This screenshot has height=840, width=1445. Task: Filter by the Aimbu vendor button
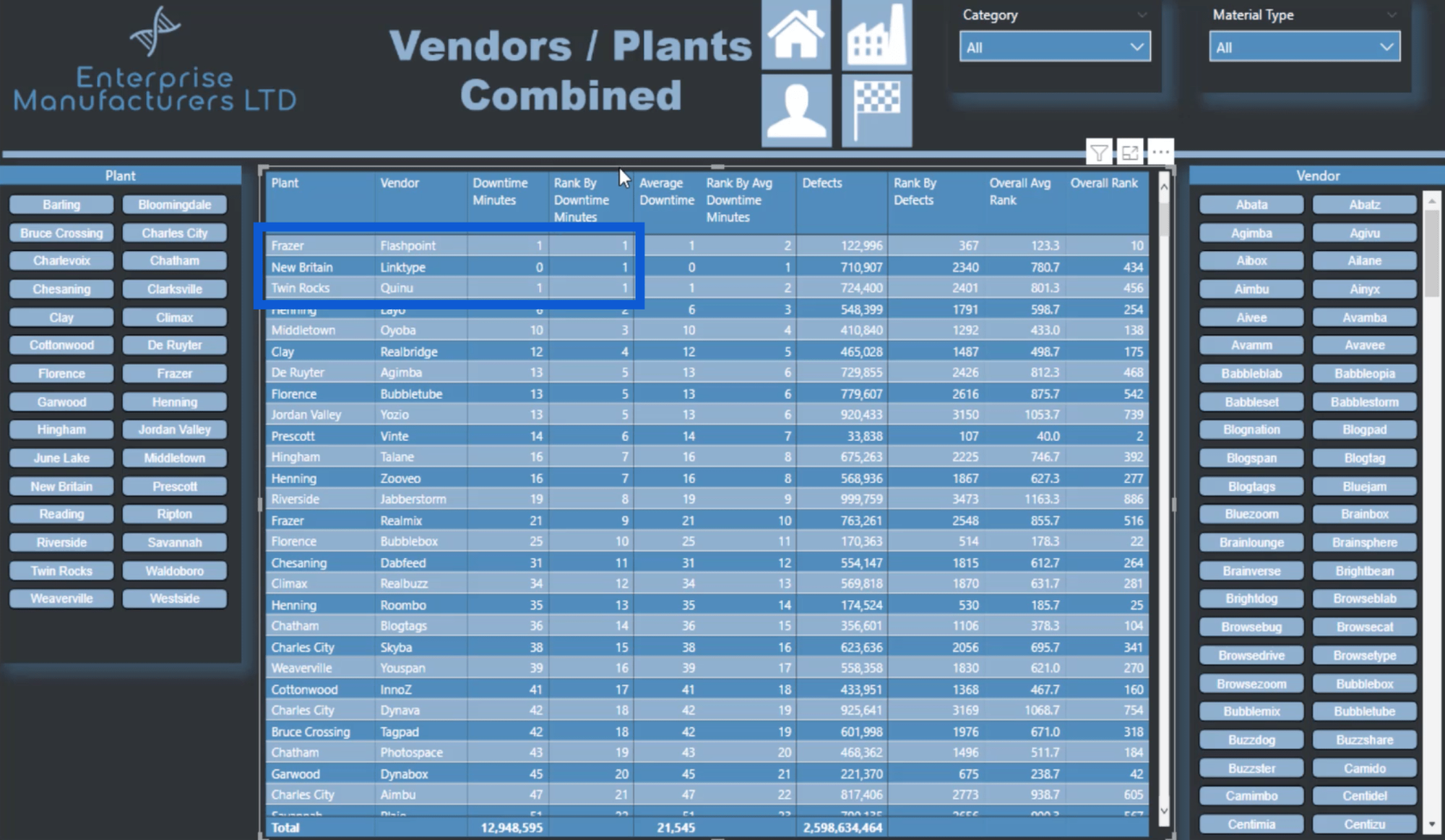coord(1251,290)
